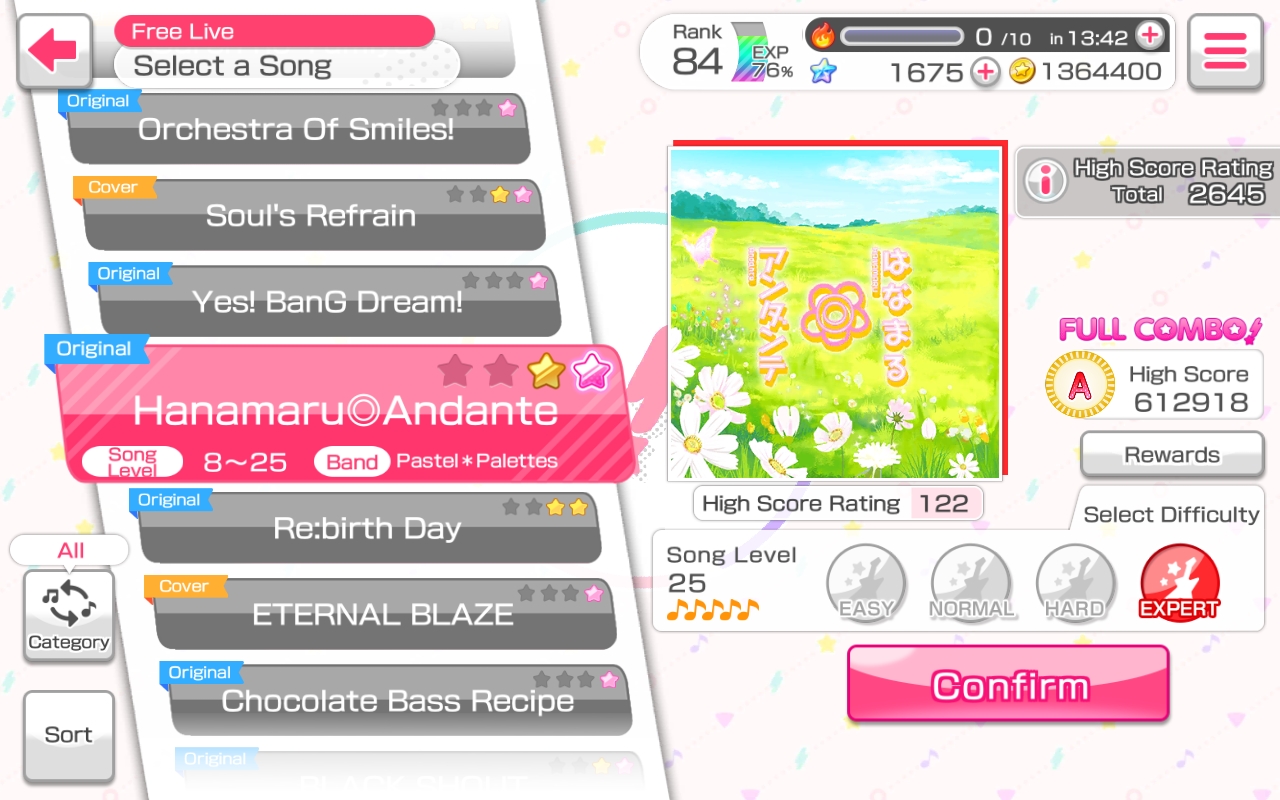The height and width of the screenshot is (800, 1280).
Task: Open the Sort options
Action: point(68,736)
